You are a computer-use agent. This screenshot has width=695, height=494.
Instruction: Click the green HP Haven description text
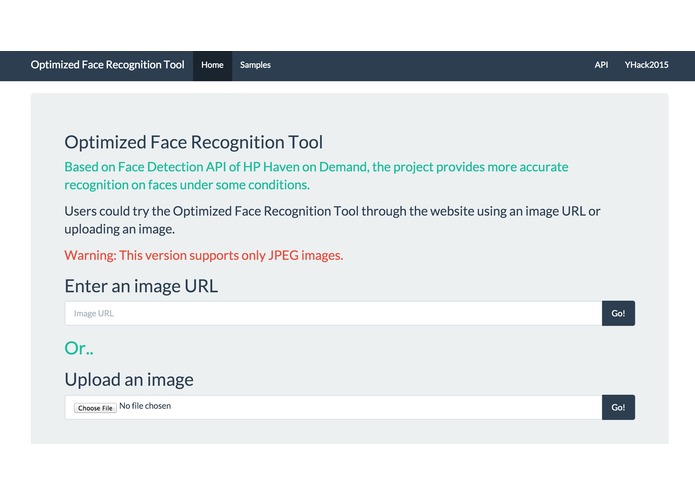click(316, 176)
